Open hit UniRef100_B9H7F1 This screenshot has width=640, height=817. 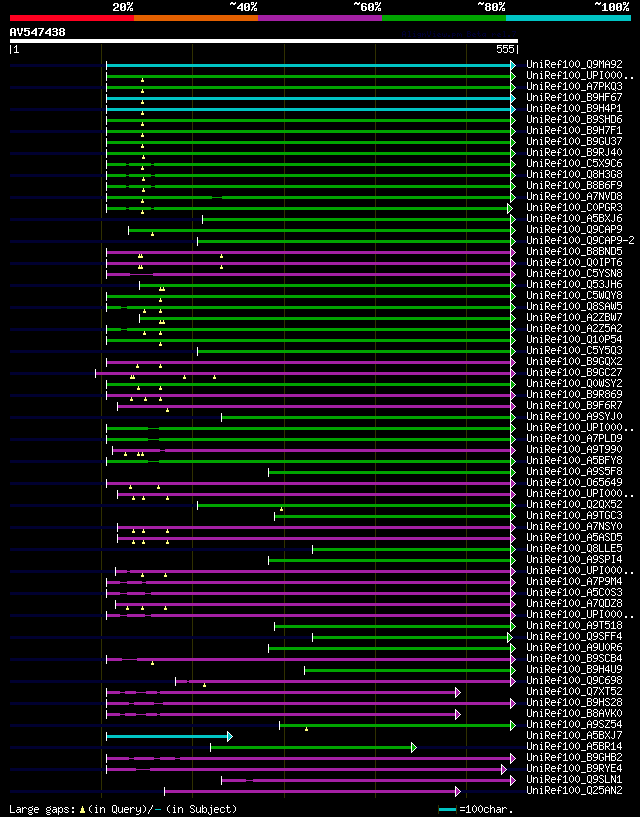click(x=574, y=130)
